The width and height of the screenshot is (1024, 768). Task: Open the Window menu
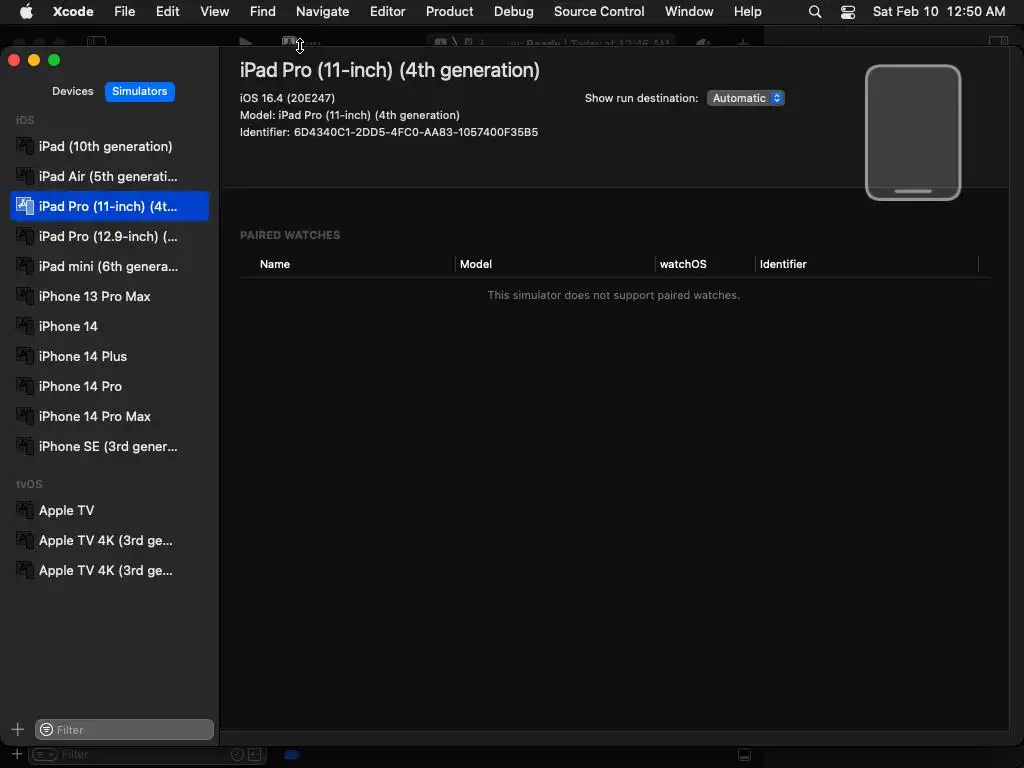(x=689, y=11)
